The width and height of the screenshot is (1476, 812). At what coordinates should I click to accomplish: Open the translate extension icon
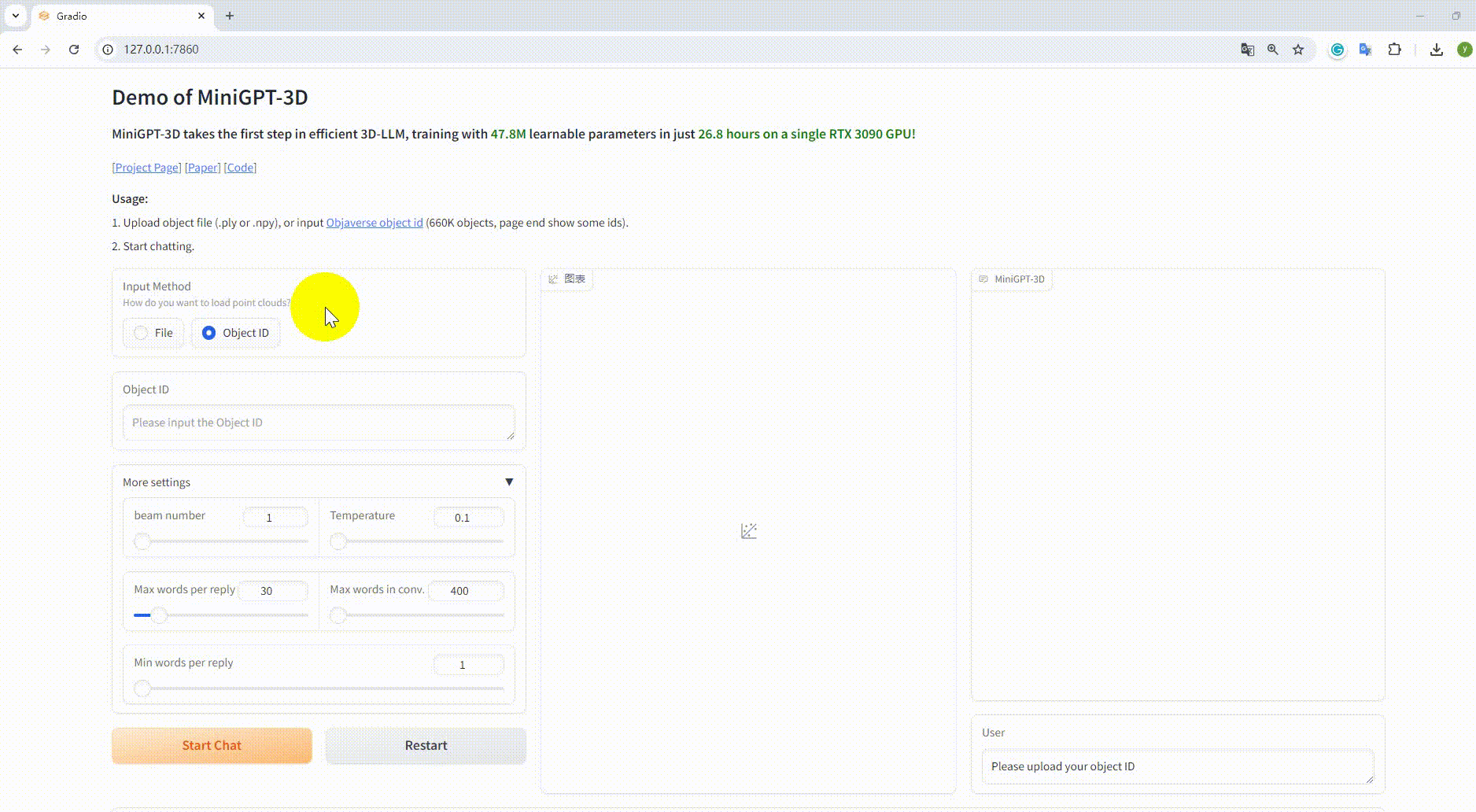pyautogui.click(x=1366, y=50)
